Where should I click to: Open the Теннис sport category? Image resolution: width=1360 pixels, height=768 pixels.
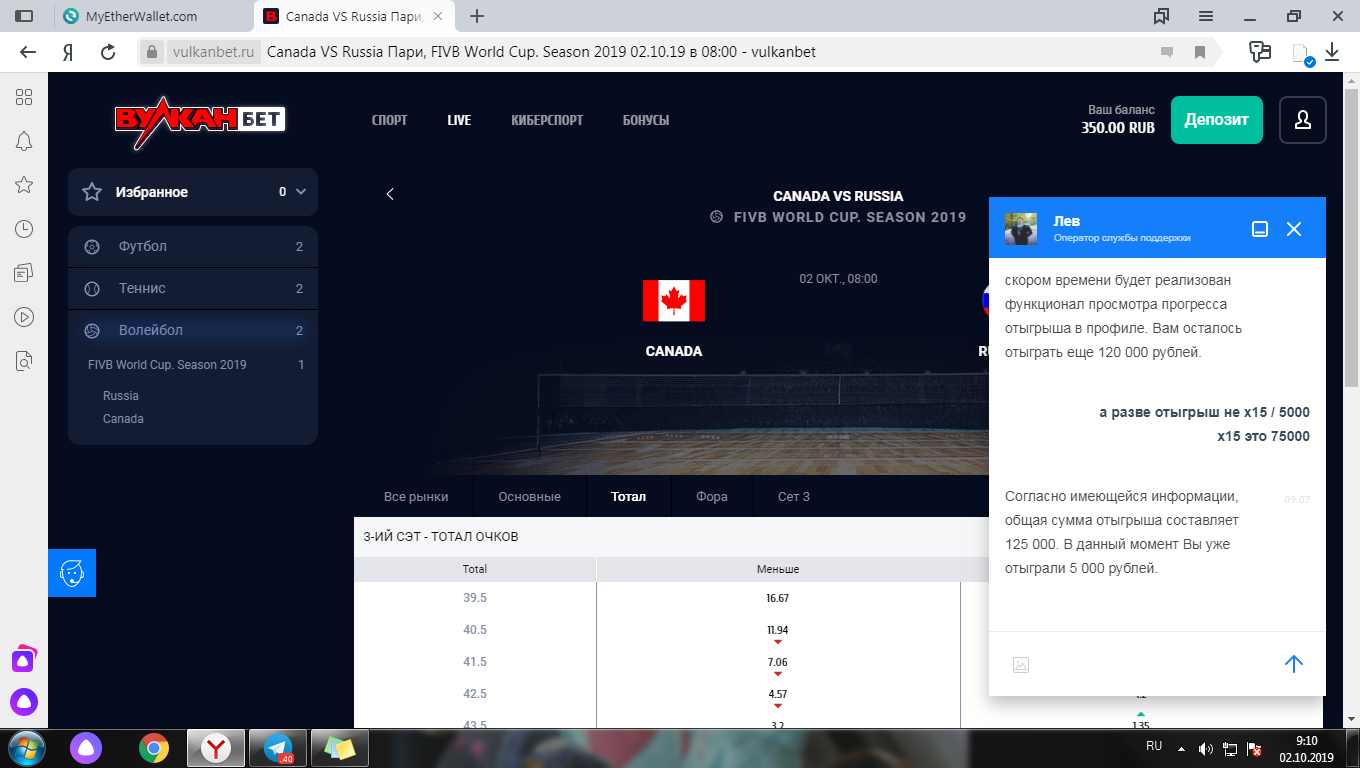(193, 288)
